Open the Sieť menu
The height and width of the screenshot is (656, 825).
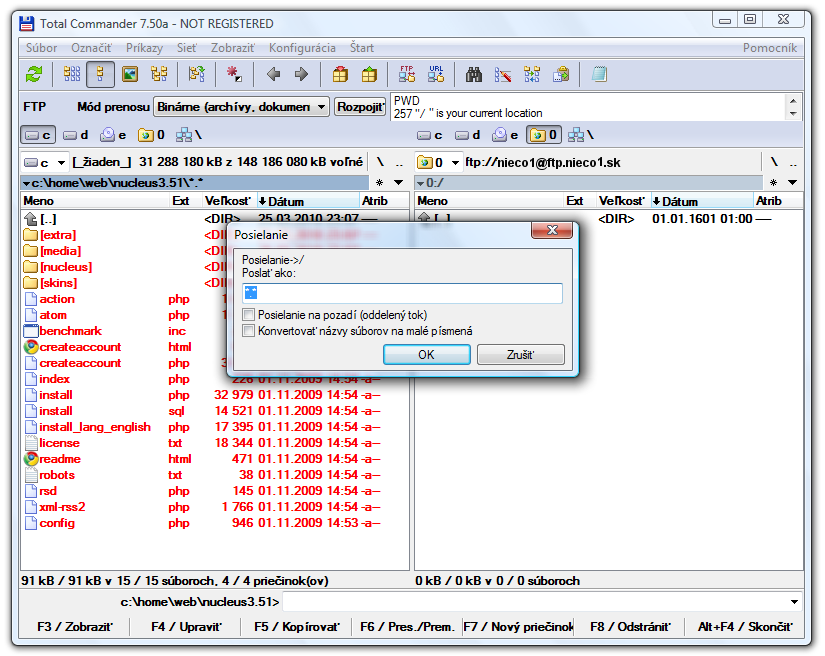coord(187,48)
